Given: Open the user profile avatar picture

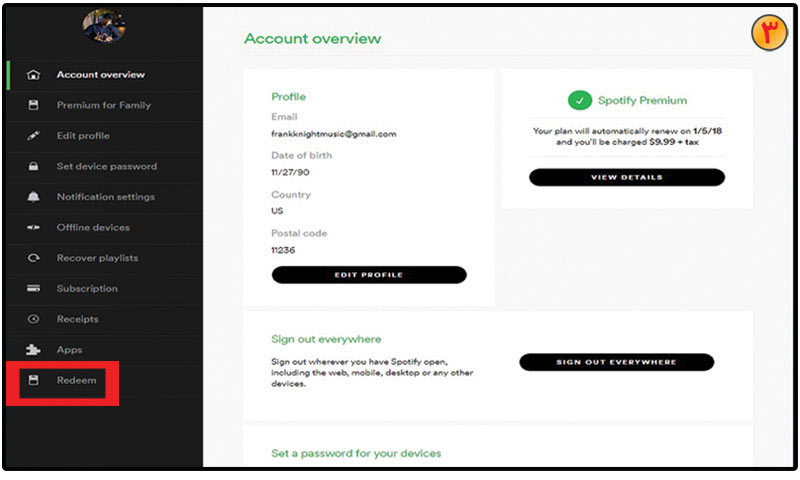Looking at the screenshot, I should tap(104, 25).
